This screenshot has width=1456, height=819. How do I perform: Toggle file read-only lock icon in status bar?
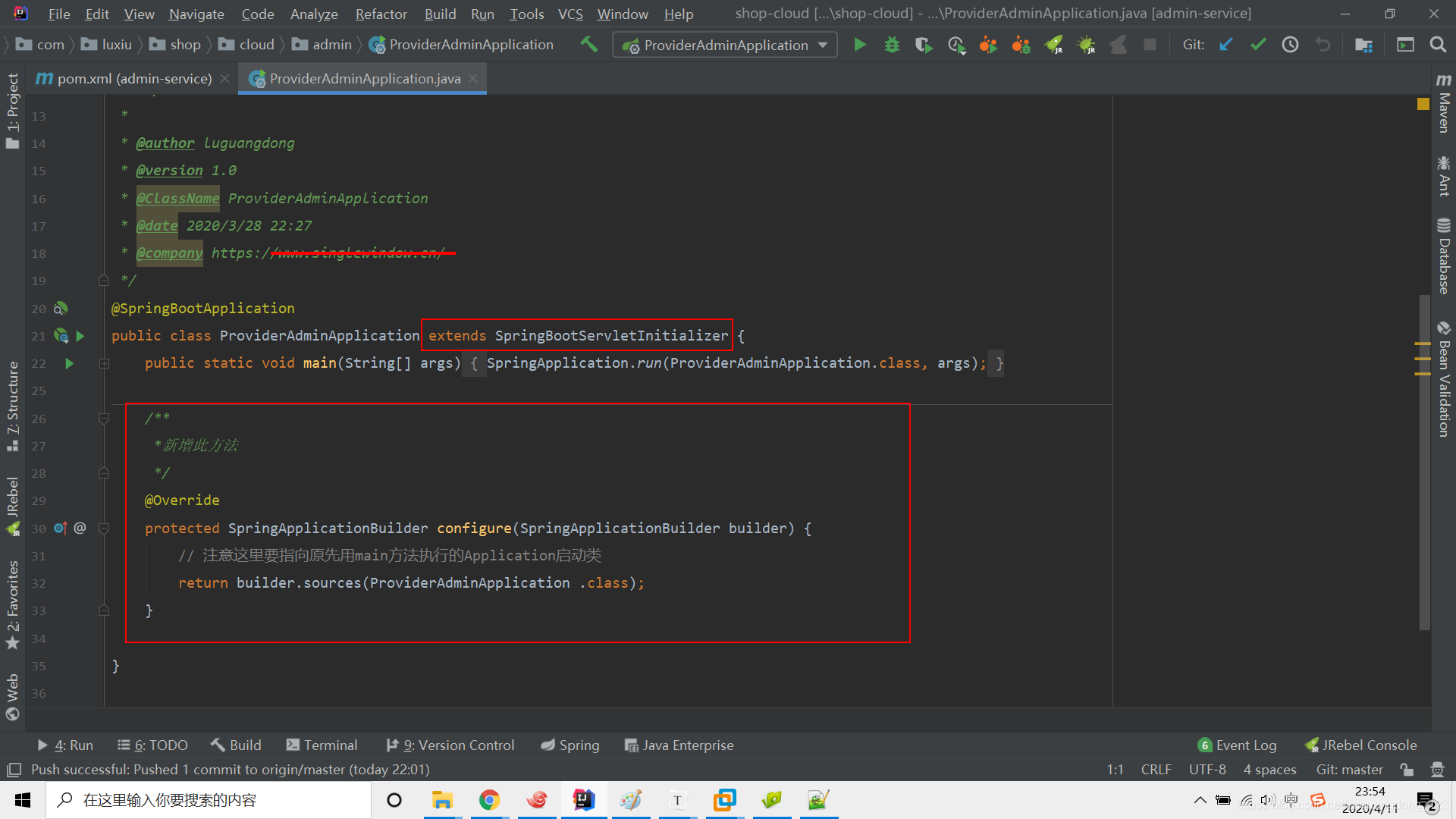coord(1407,770)
